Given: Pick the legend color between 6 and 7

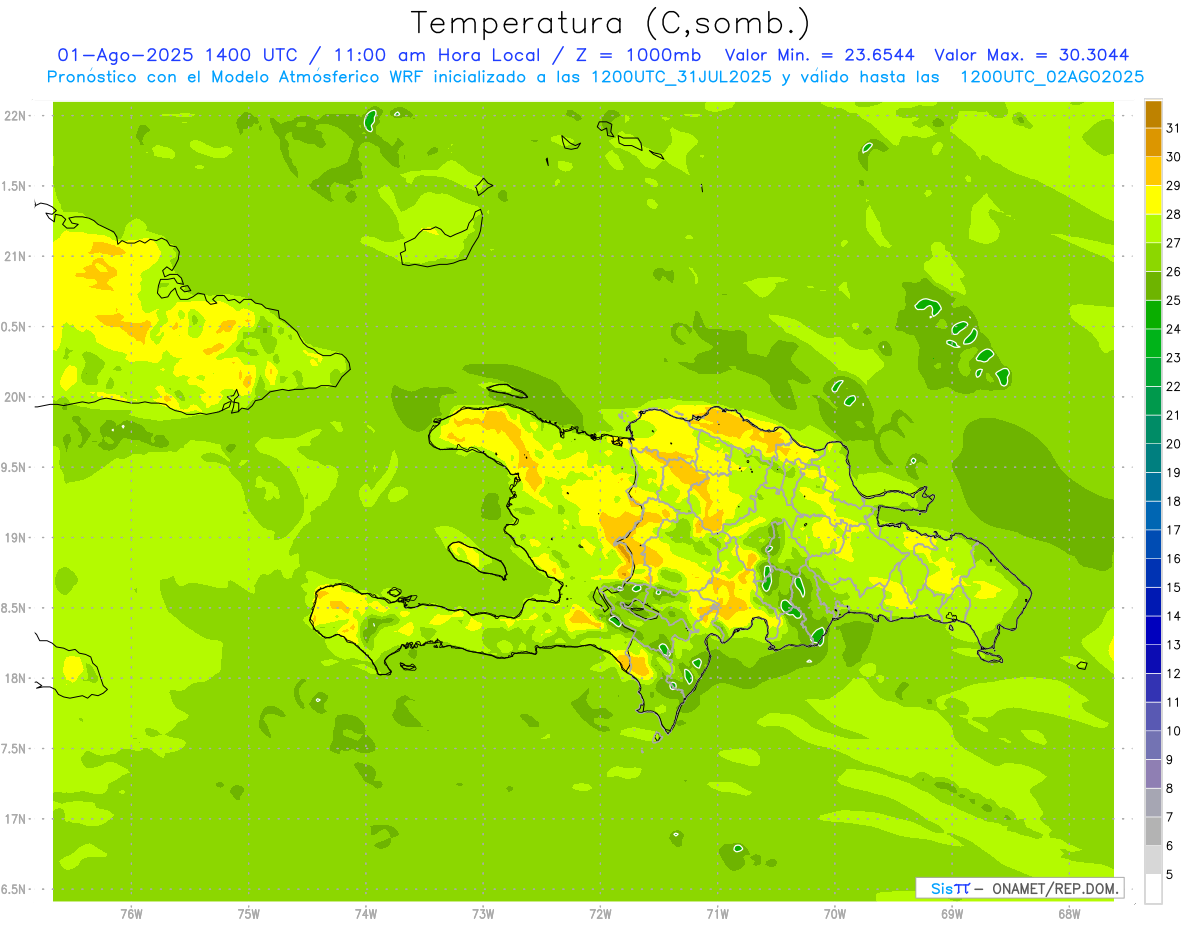Looking at the screenshot, I should (x=1153, y=832).
